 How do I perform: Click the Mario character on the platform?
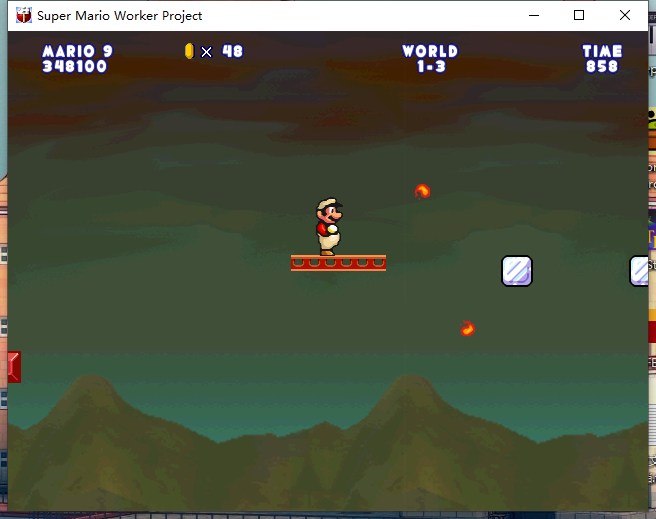(x=329, y=226)
